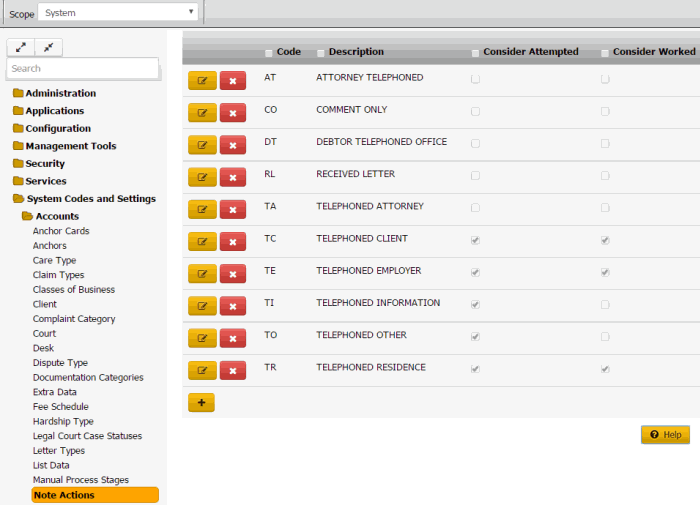Click the add new row plus button
Image resolution: width=700 pixels, height=505 pixels.
point(201,402)
